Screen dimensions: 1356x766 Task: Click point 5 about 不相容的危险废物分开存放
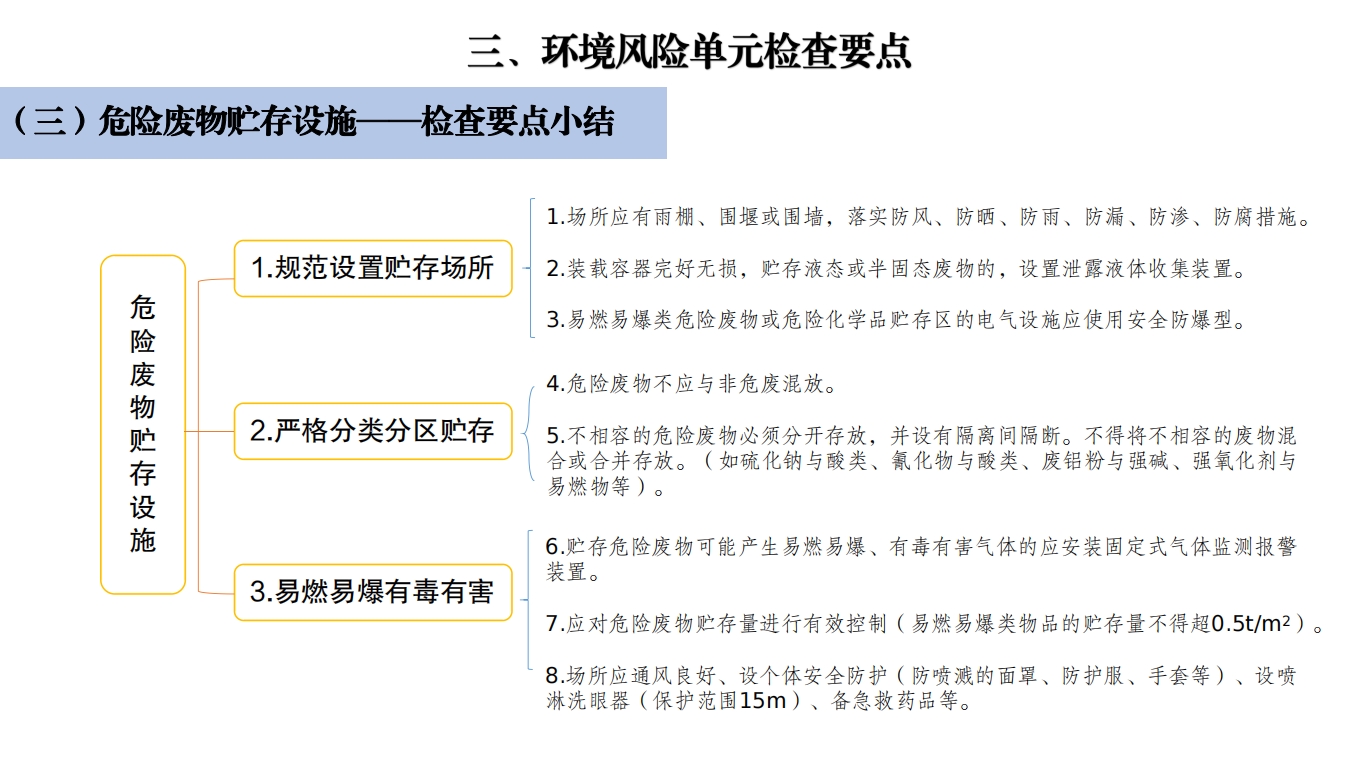(922, 462)
